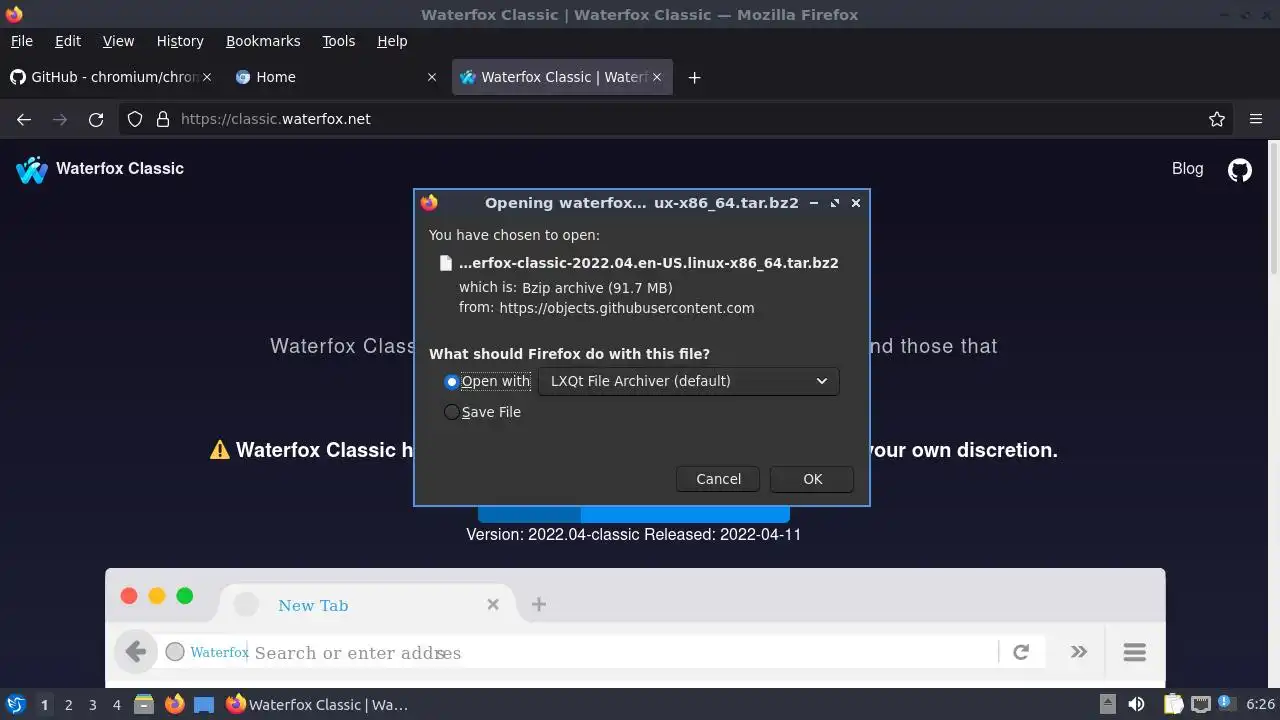Show tracking protection shield info
1280x720 pixels.
point(135,119)
